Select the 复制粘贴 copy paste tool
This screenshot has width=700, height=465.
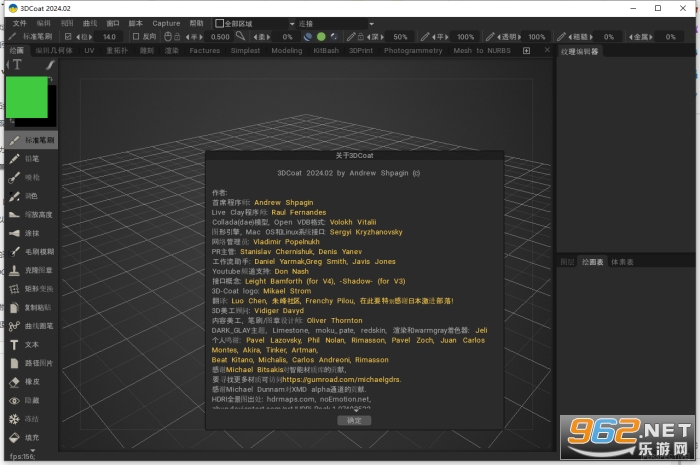click(x=31, y=307)
